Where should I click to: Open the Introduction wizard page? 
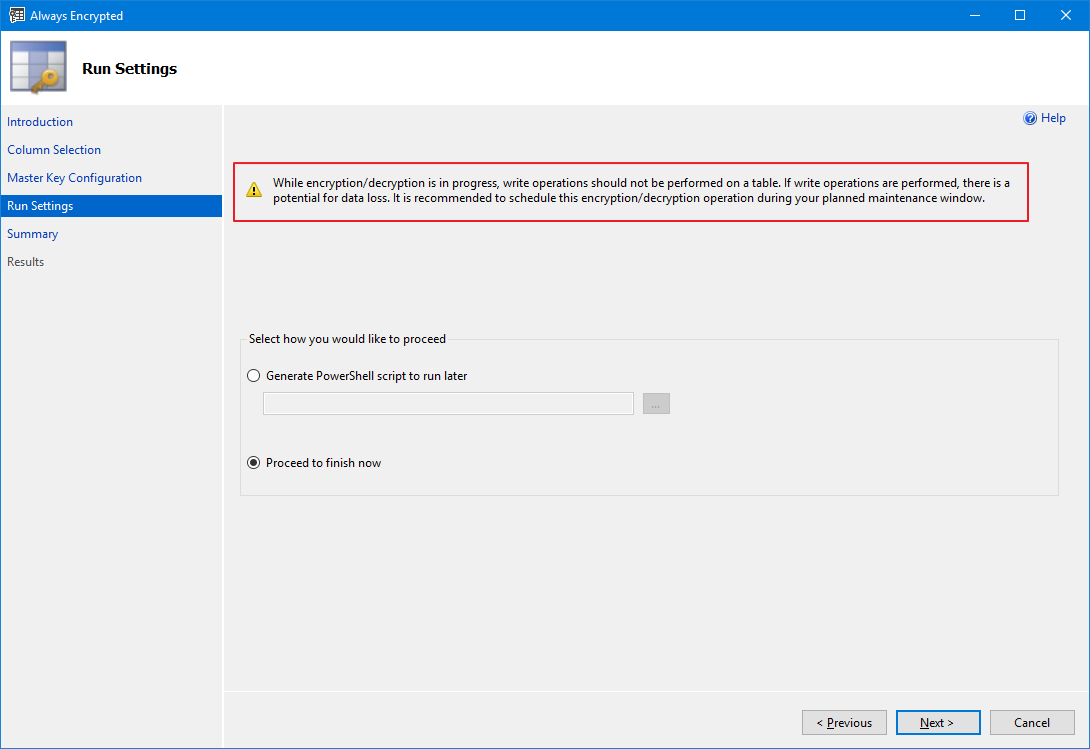(x=40, y=122)
